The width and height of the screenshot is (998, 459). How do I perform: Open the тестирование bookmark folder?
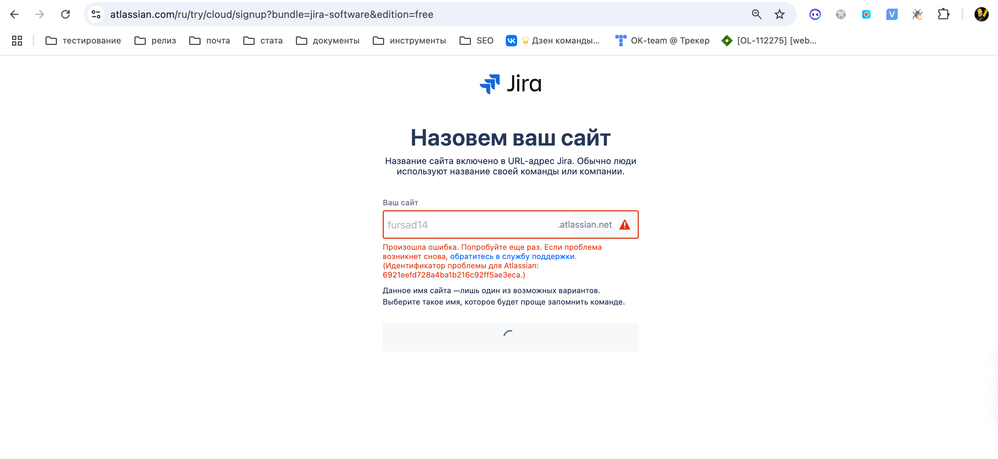click(x=83, y=40)
